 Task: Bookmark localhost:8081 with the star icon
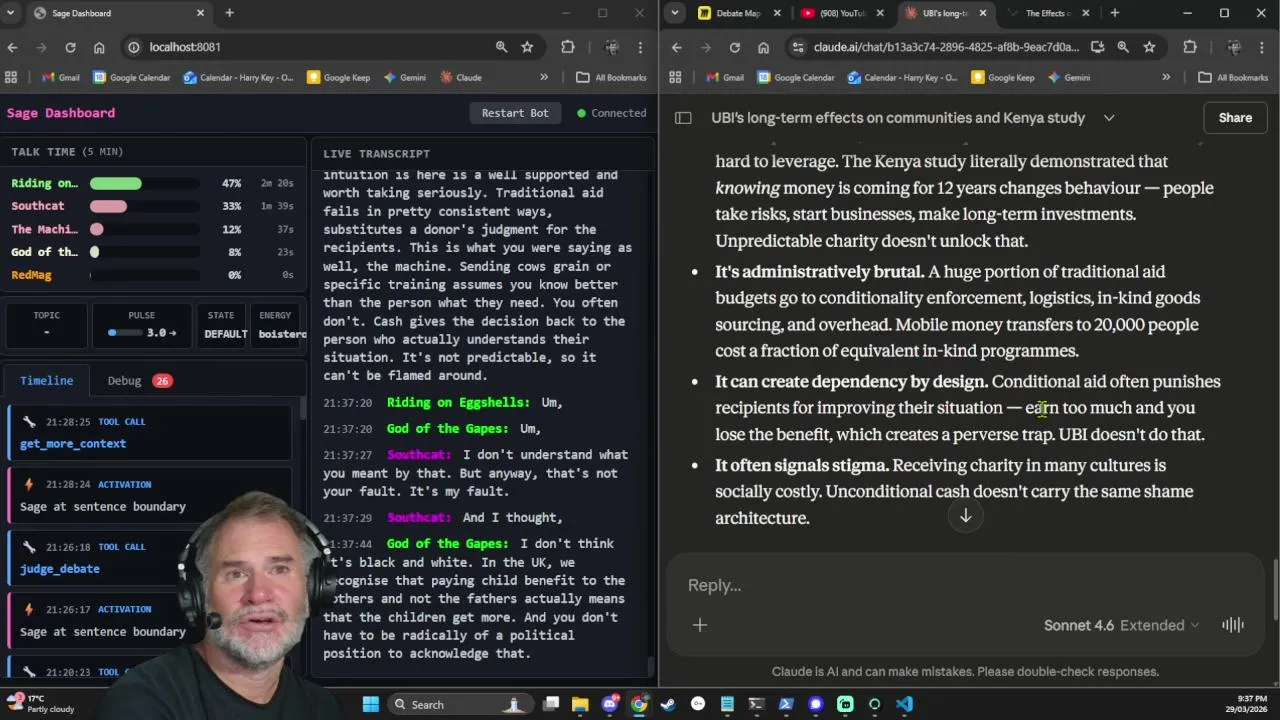click(527, 47)
